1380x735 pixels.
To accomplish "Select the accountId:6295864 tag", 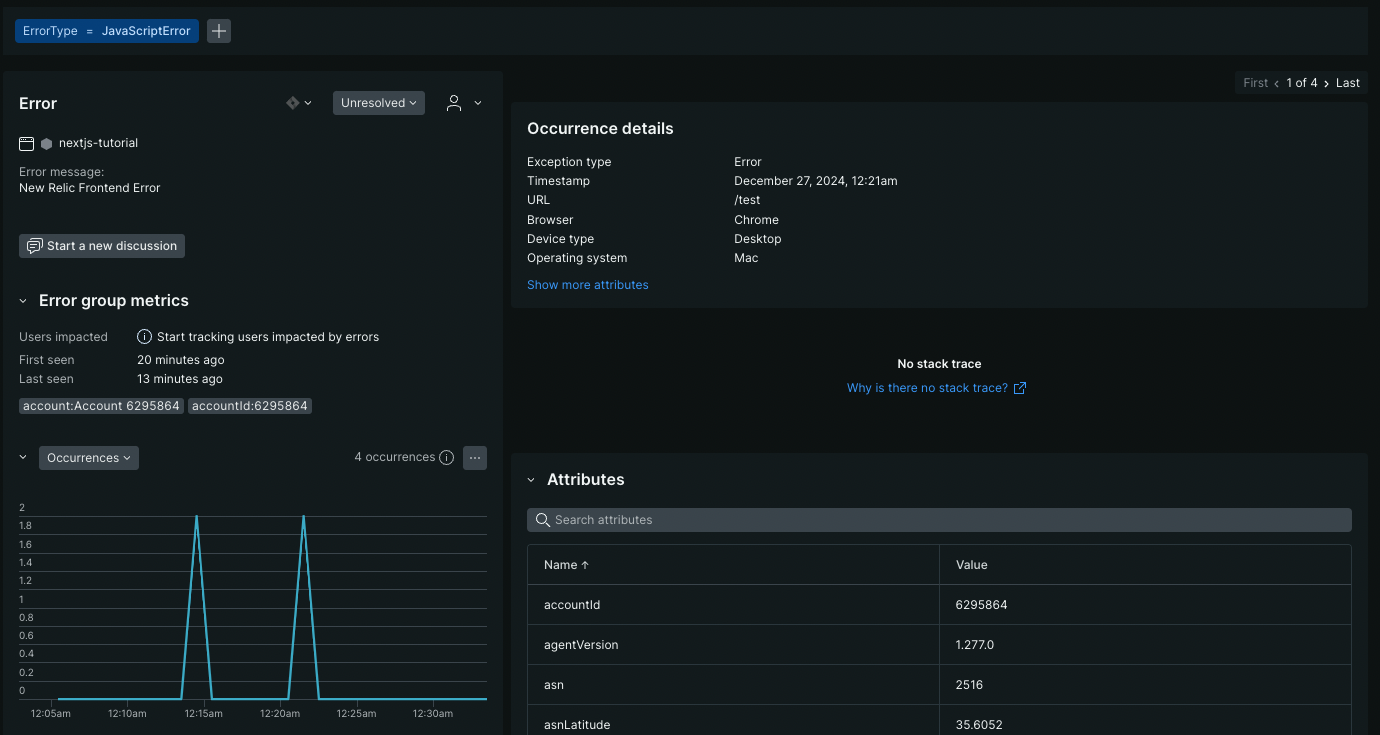I will tap(250, 406).
